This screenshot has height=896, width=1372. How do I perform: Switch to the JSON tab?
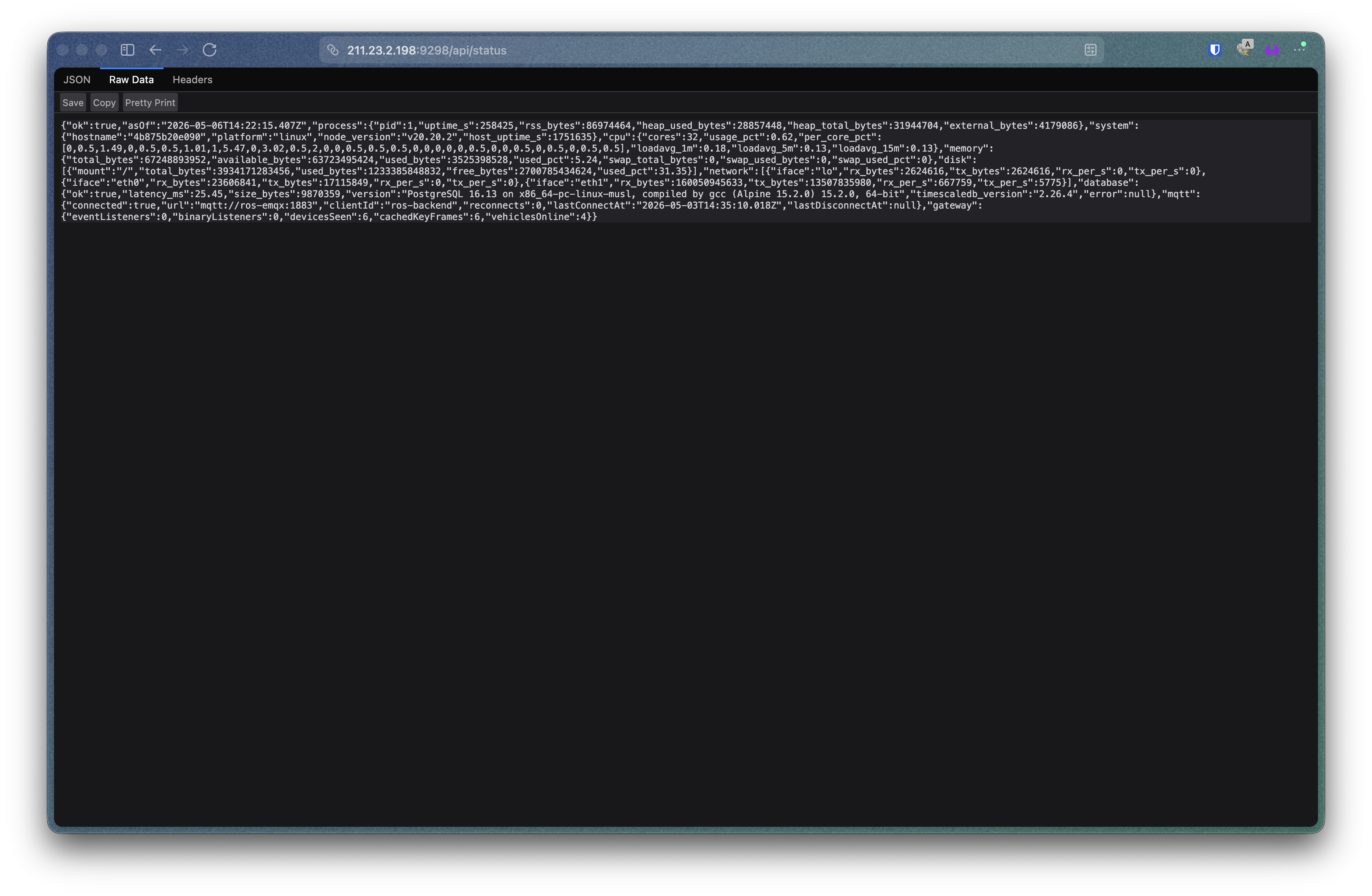tap(77, 79)
